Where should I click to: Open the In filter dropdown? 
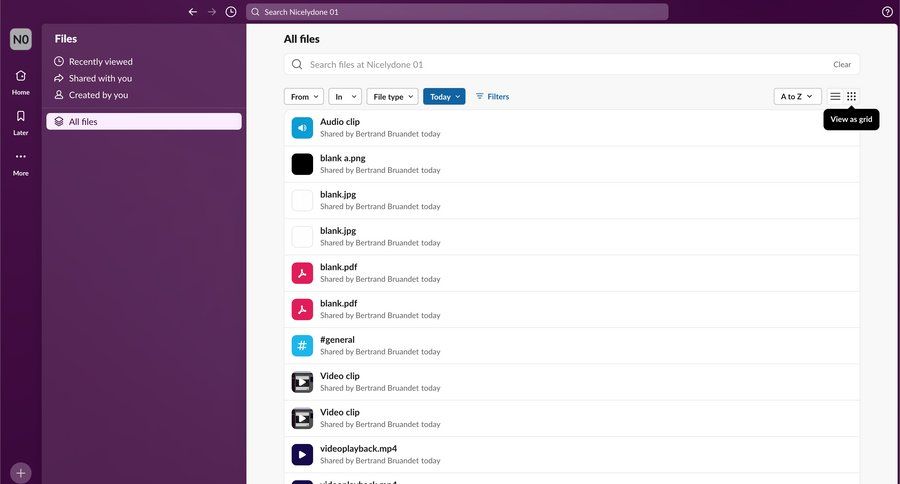(x=345, y=96)
